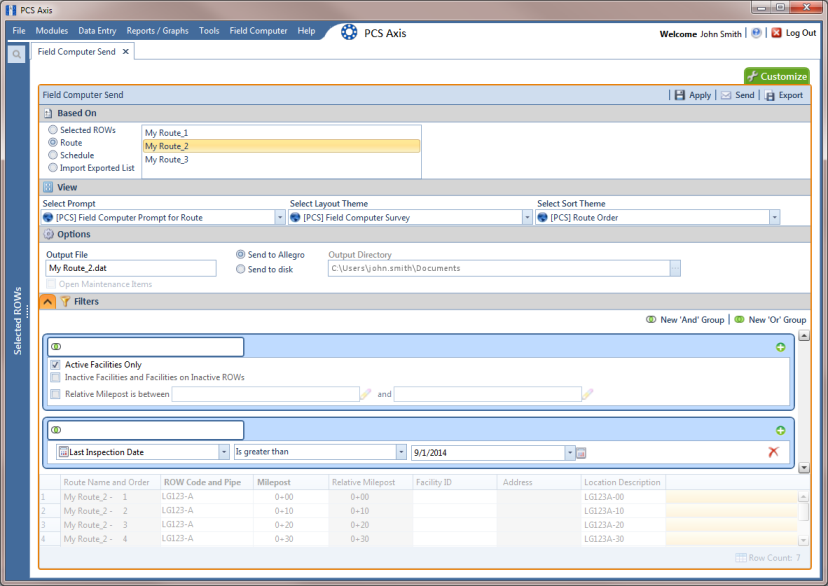Viewport: 828px width, 586px height.
Task: Select the Schedule radio button
Action: pyautogui.click(x=53, y=155)
